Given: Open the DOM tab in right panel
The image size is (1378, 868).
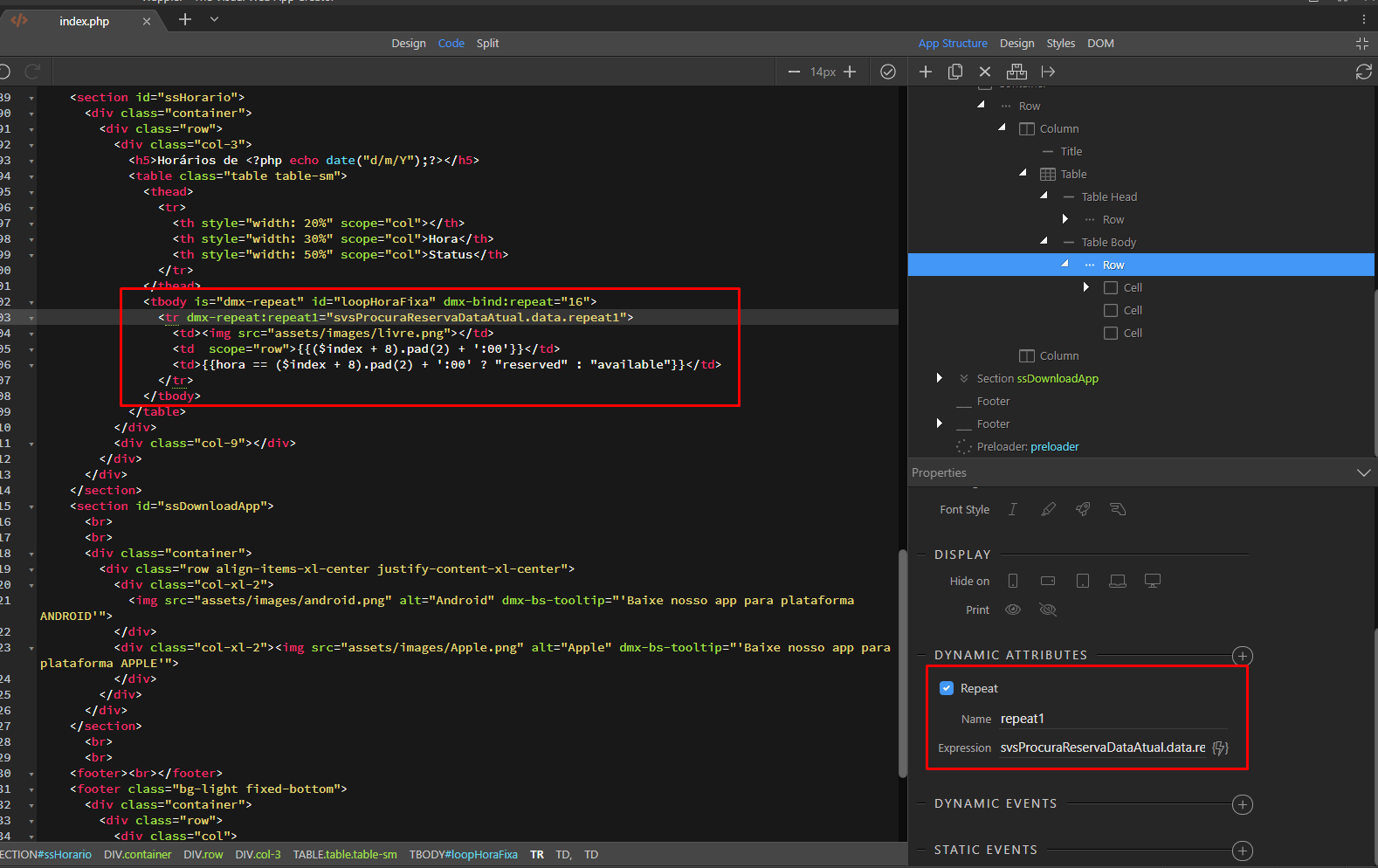Looking at the screenshot, I should 1100,43.
